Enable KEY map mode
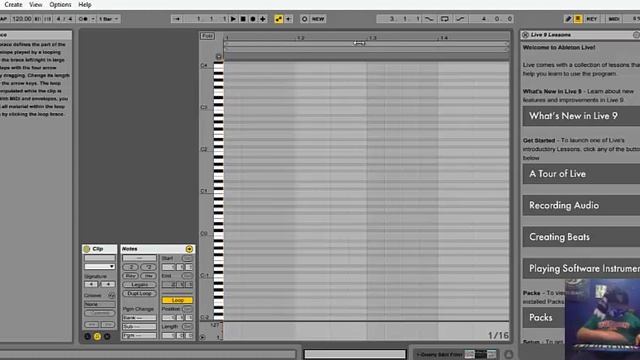Image resolution: width=640 pixels, height=360 pixels. (591, 19)
